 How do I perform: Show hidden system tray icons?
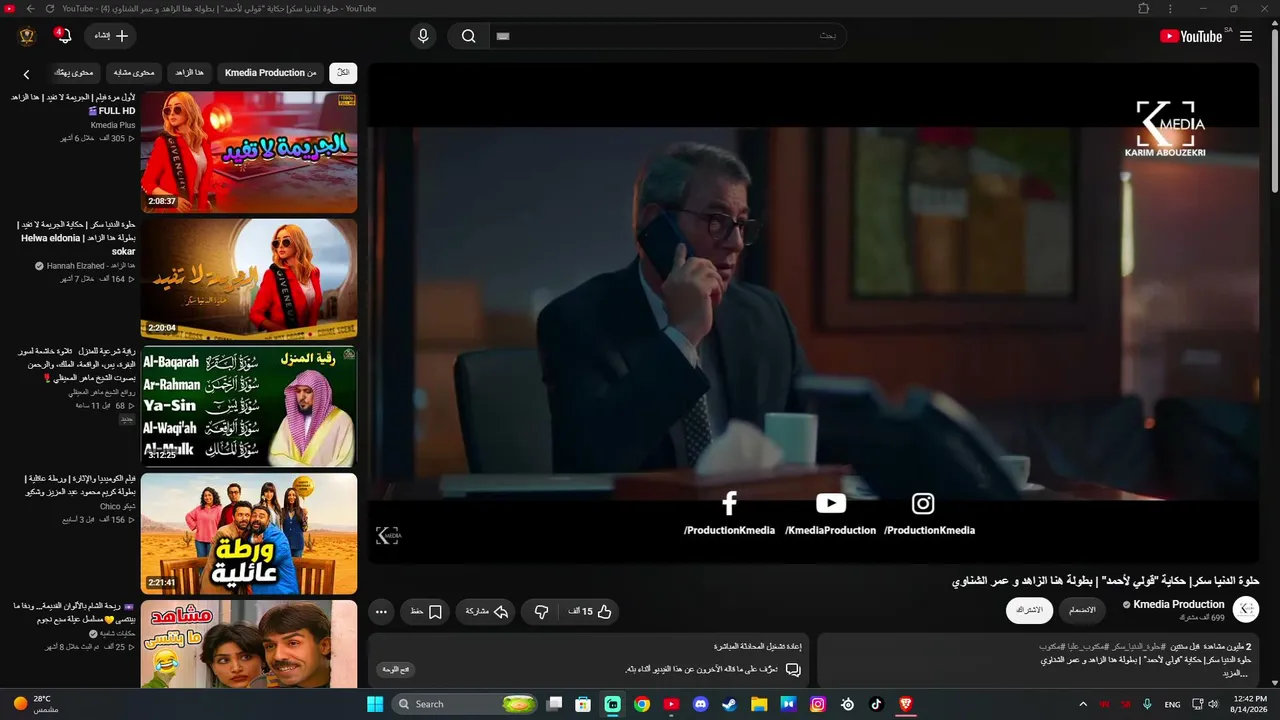pyautogui.click(x=1083, y=704)
